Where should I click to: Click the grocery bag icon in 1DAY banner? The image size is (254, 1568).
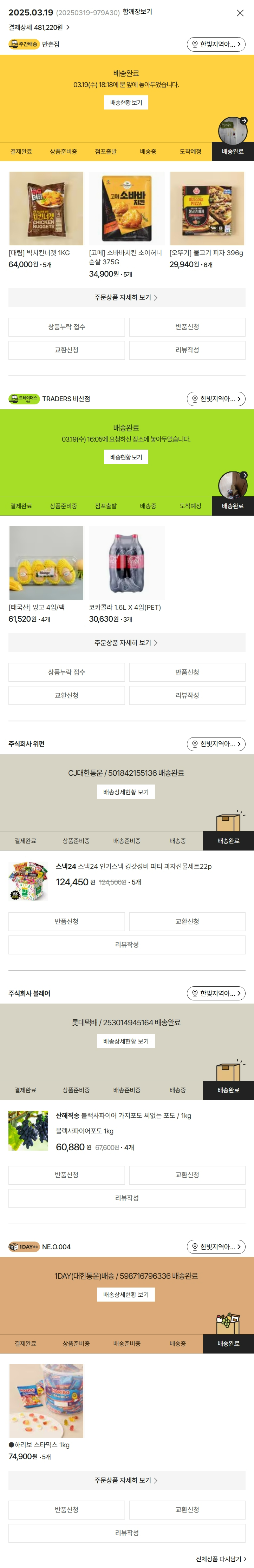[x=228, y=1324]
